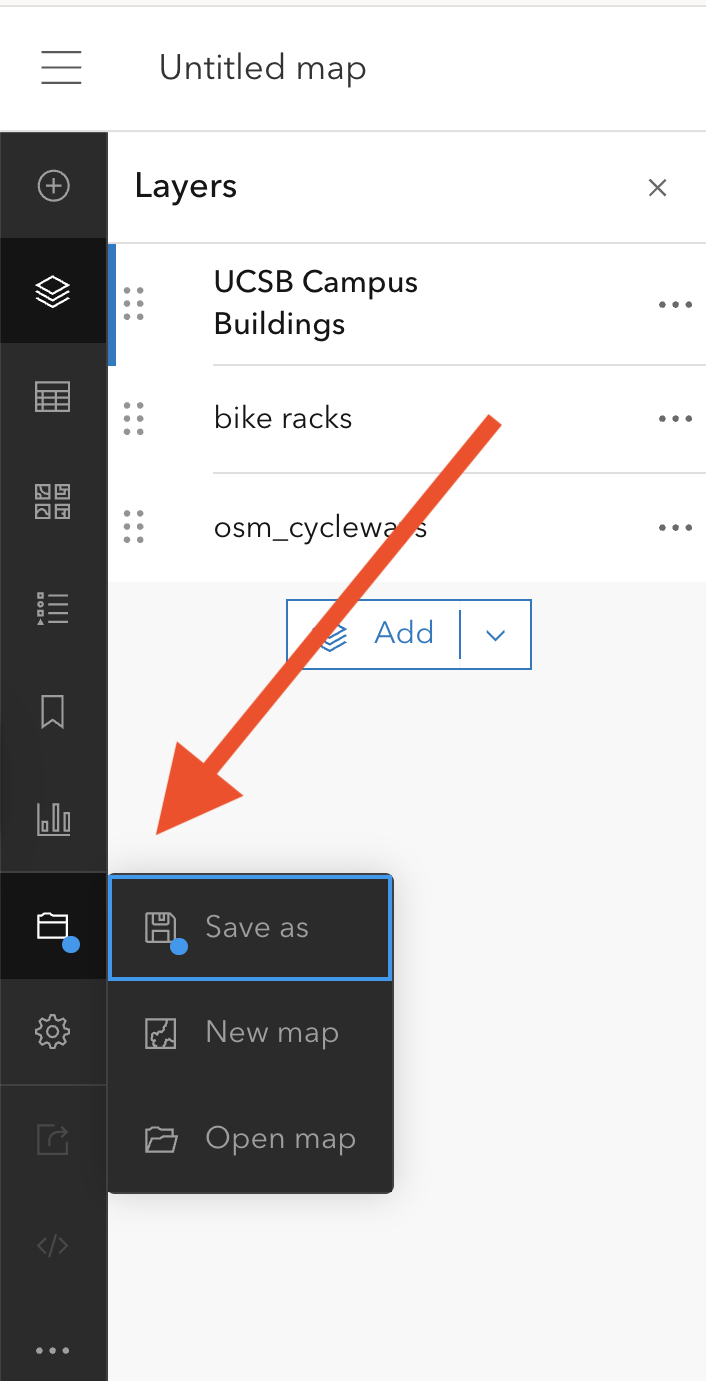
Task: Select the bike racks layer
Action: (283, 418)
